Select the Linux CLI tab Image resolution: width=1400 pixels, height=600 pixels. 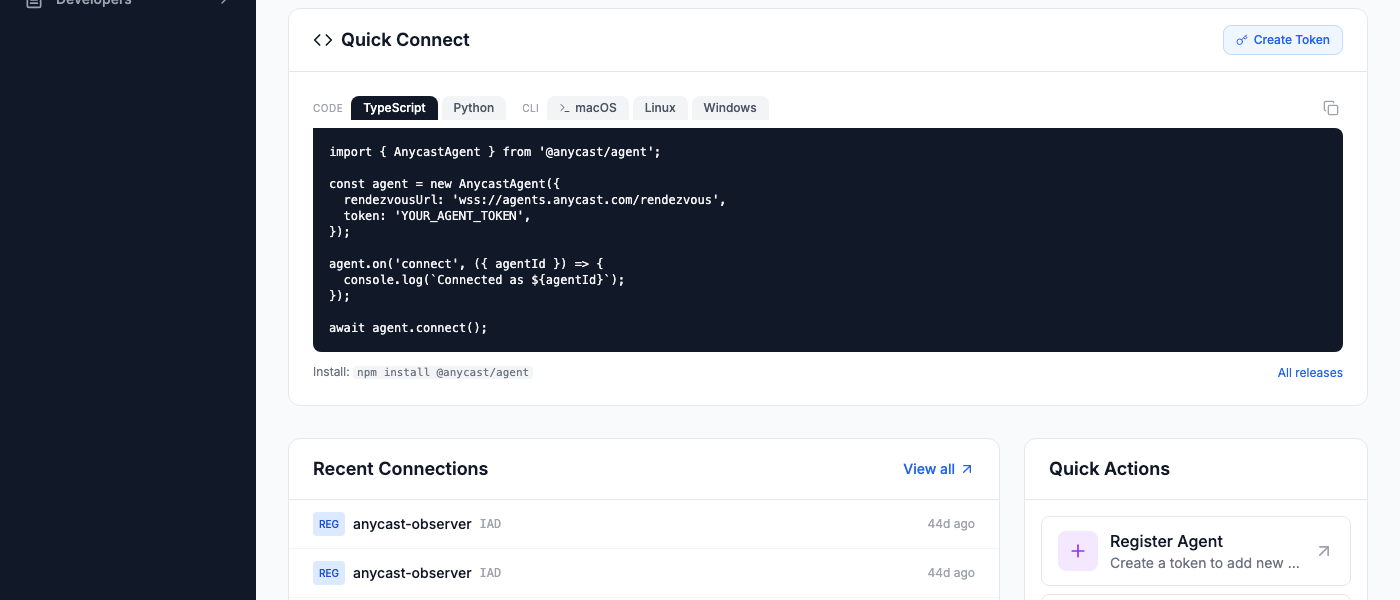[660, 108]
